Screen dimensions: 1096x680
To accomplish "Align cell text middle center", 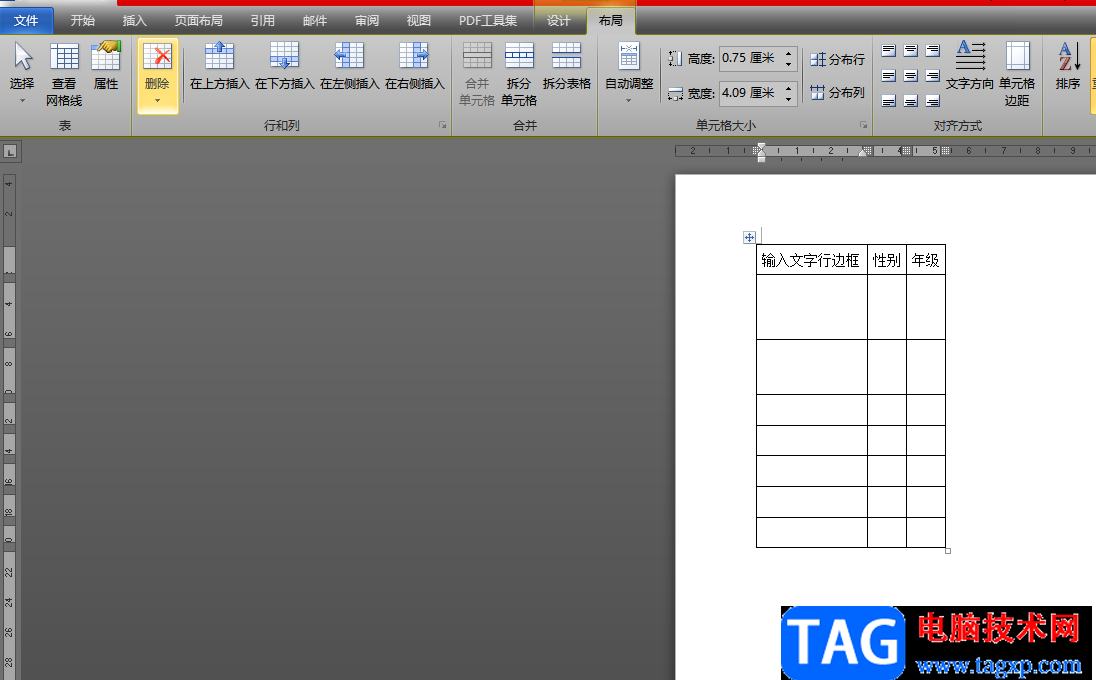I will pyautogui.click(x=911, y=75).
